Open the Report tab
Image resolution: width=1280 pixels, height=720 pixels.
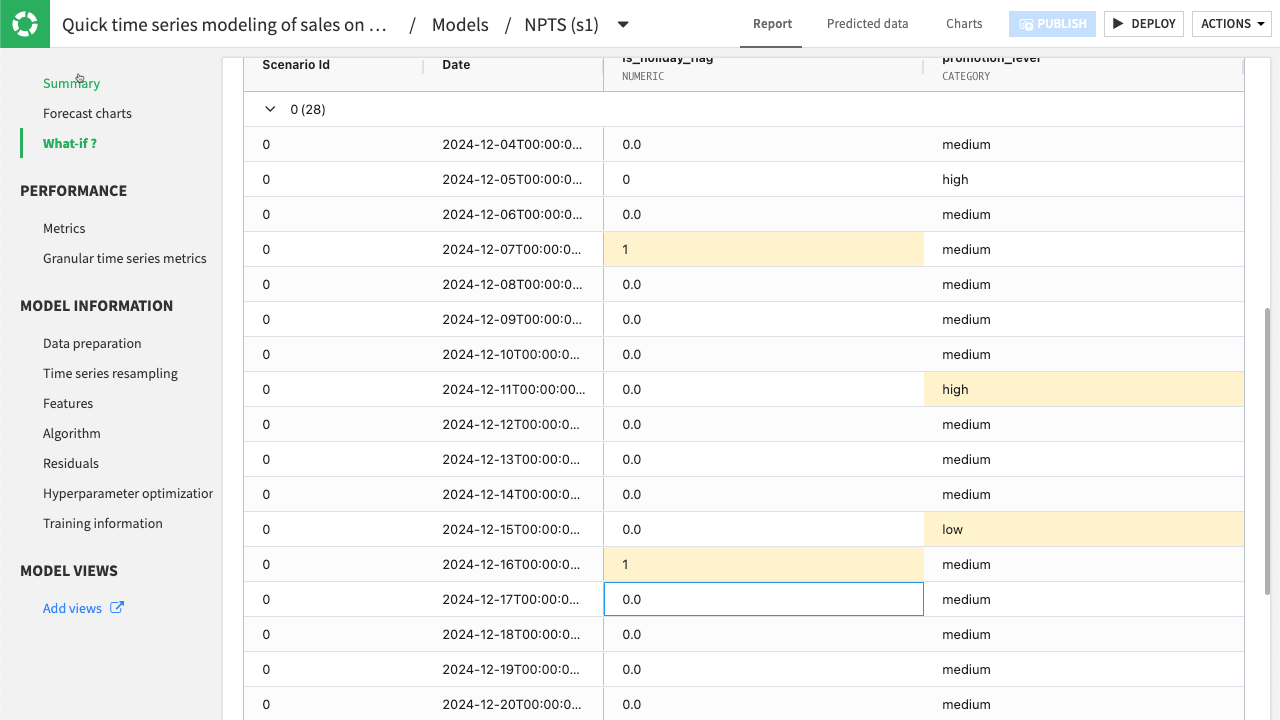coord(771,23)
